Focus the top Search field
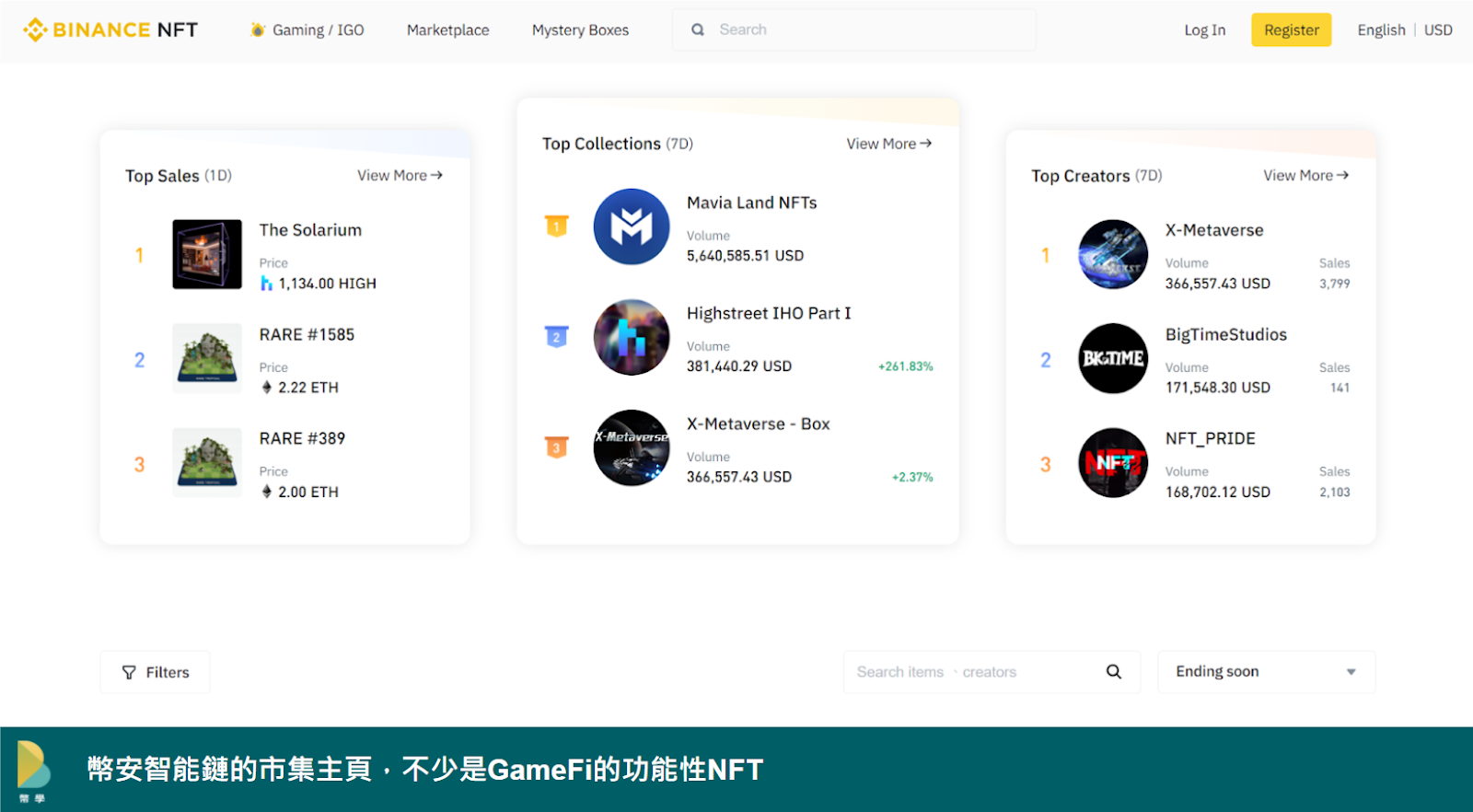The height and width of the screenshot is (812, 1473). 853,29
